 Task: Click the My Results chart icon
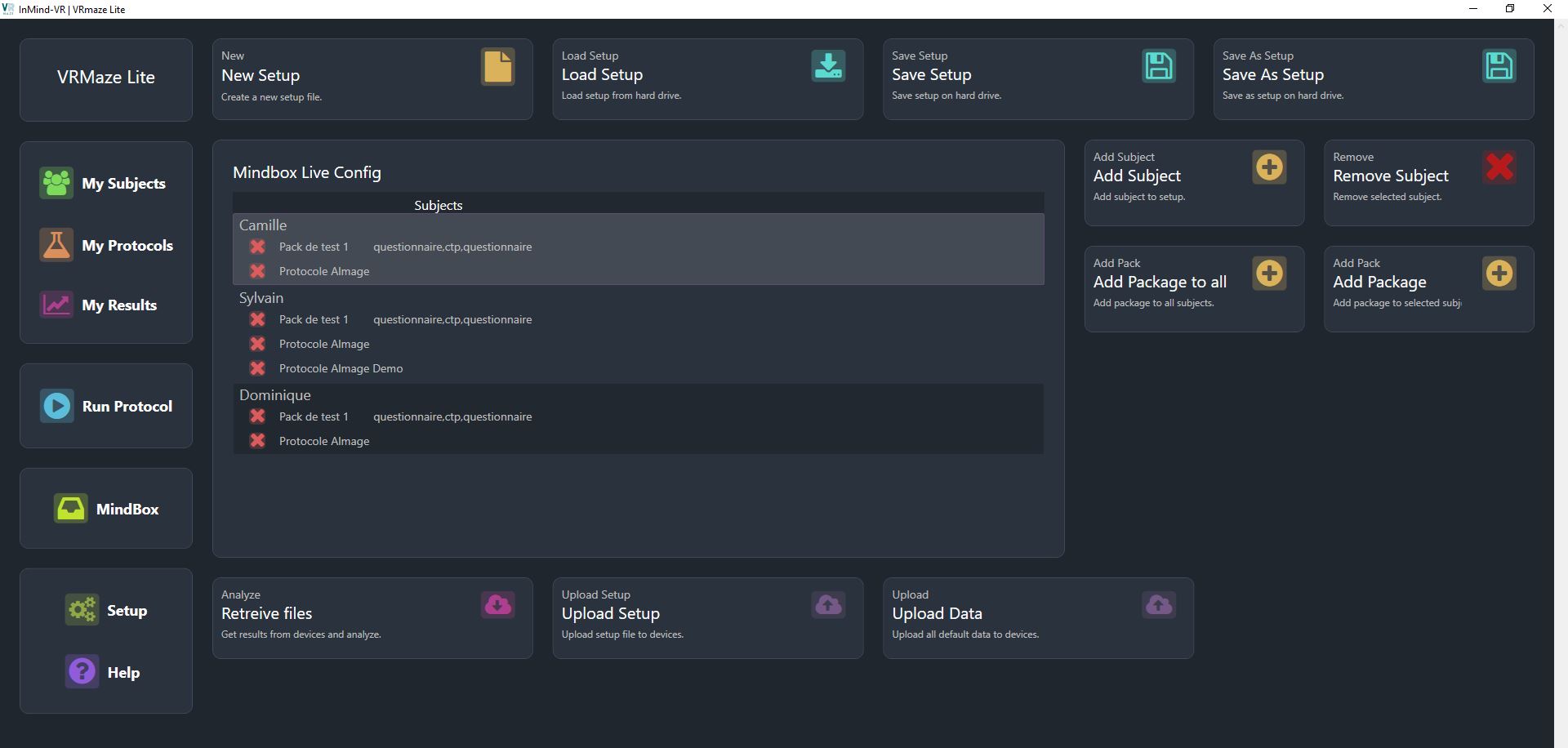point(56,305)
